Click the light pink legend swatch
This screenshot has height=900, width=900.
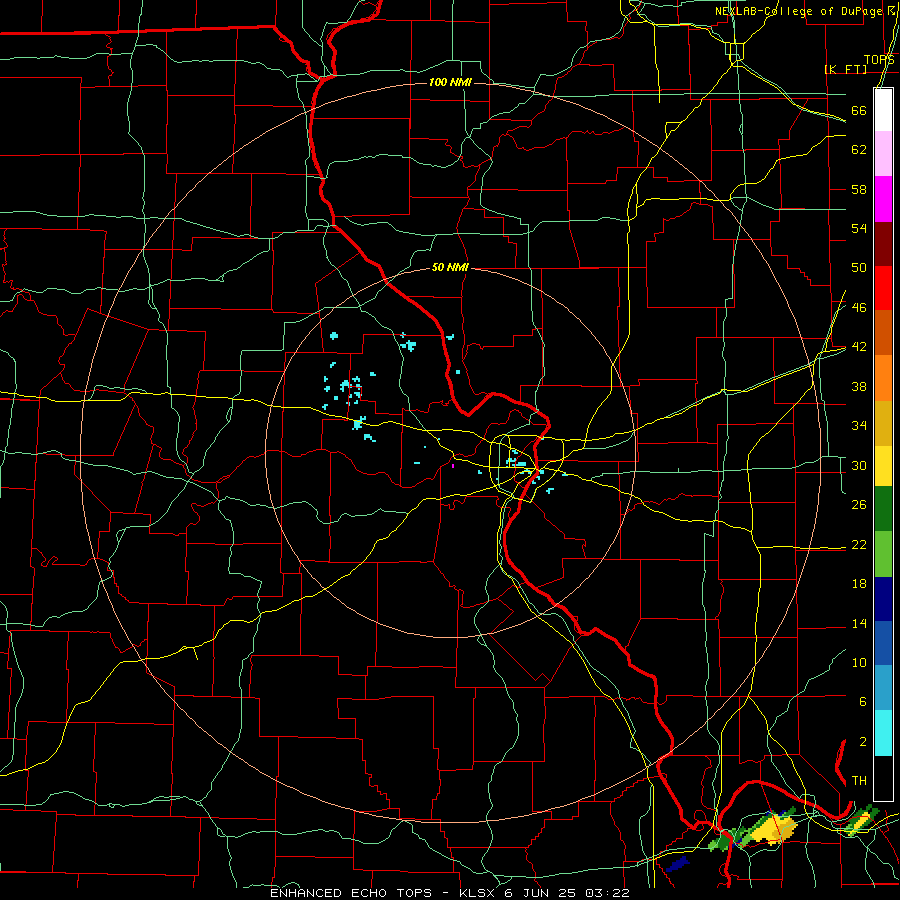(883, 154)
